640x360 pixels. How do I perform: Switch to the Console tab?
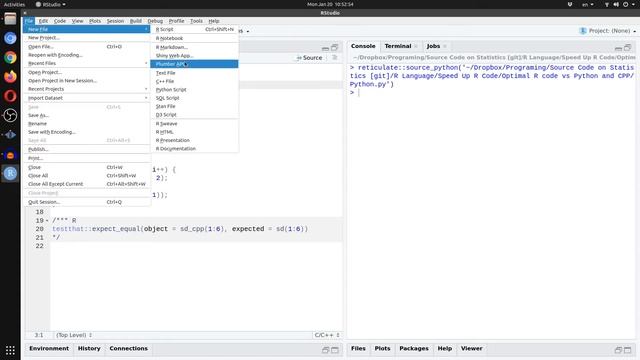(x=363, y=46)
